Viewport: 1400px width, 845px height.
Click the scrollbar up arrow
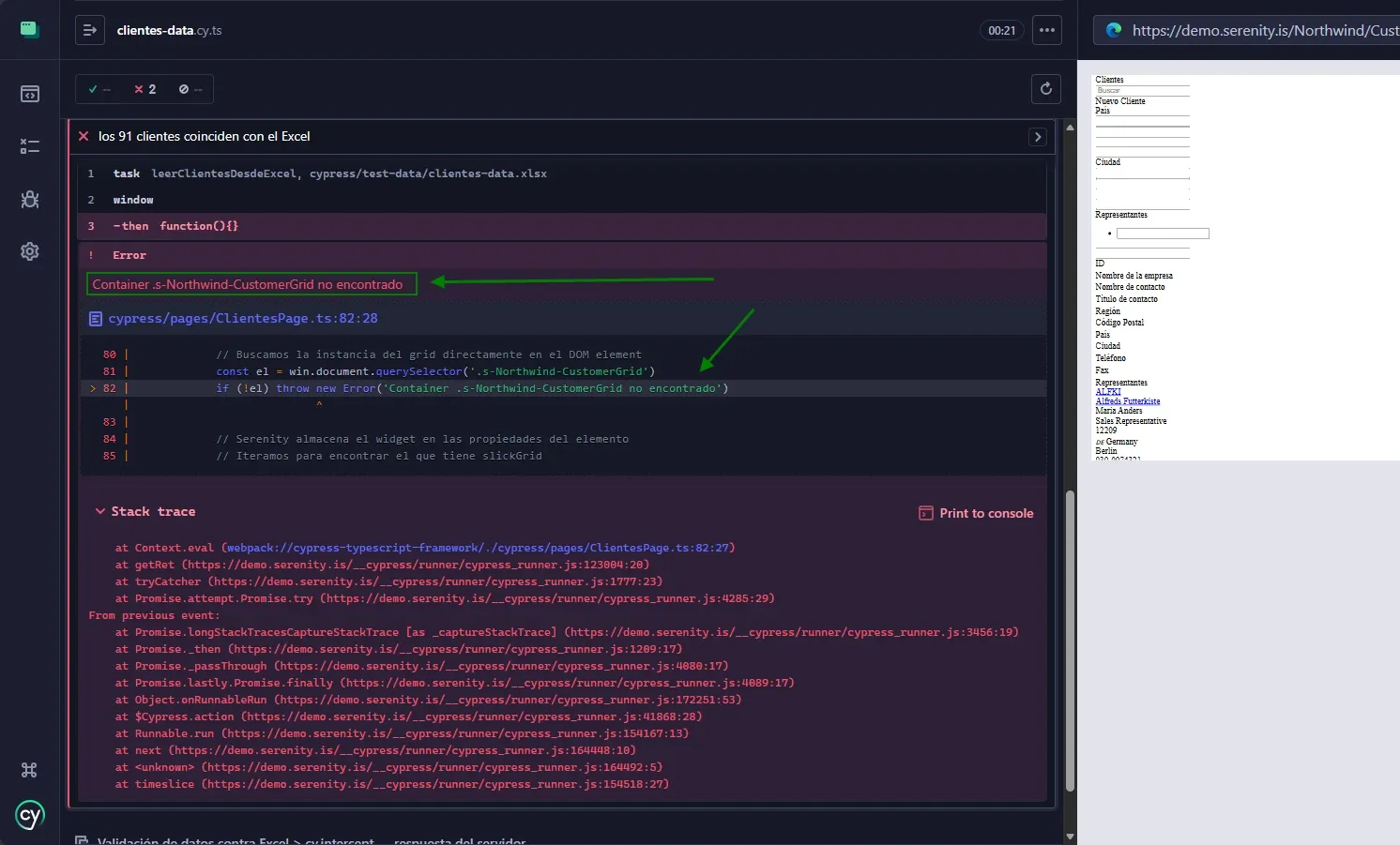(x=1070, y=128)
